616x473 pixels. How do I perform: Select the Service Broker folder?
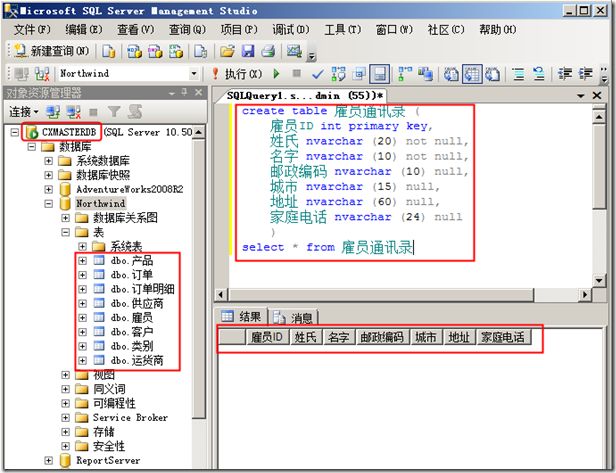tap(130, 418)
